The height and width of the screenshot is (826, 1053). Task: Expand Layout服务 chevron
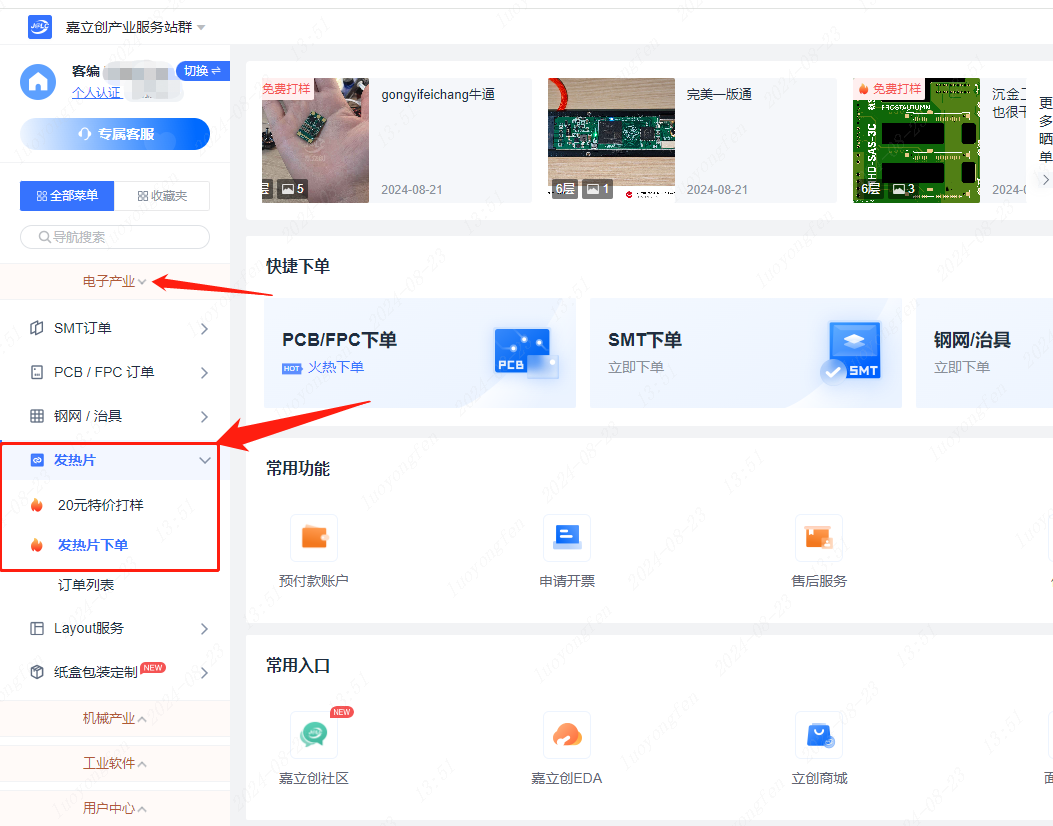click(x=204, y=629)
